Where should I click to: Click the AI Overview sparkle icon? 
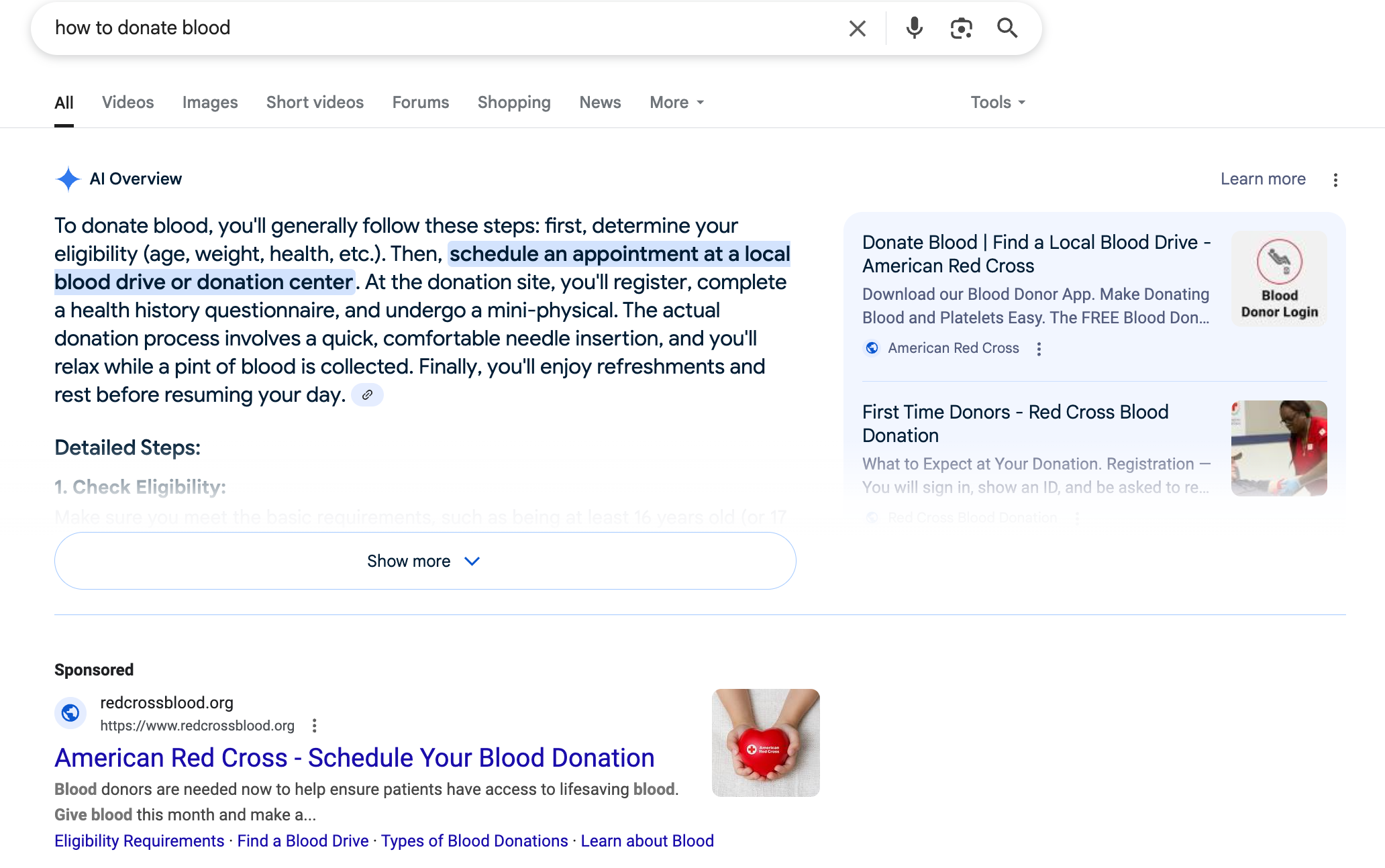pyautogui.click(x=68, y=179)
